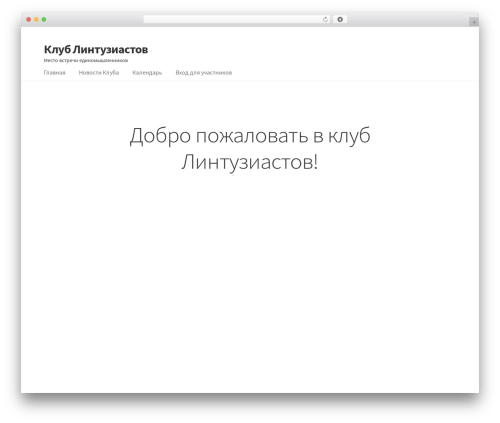
Task: Click the round button right of address bar
Action: click(340, 20)
